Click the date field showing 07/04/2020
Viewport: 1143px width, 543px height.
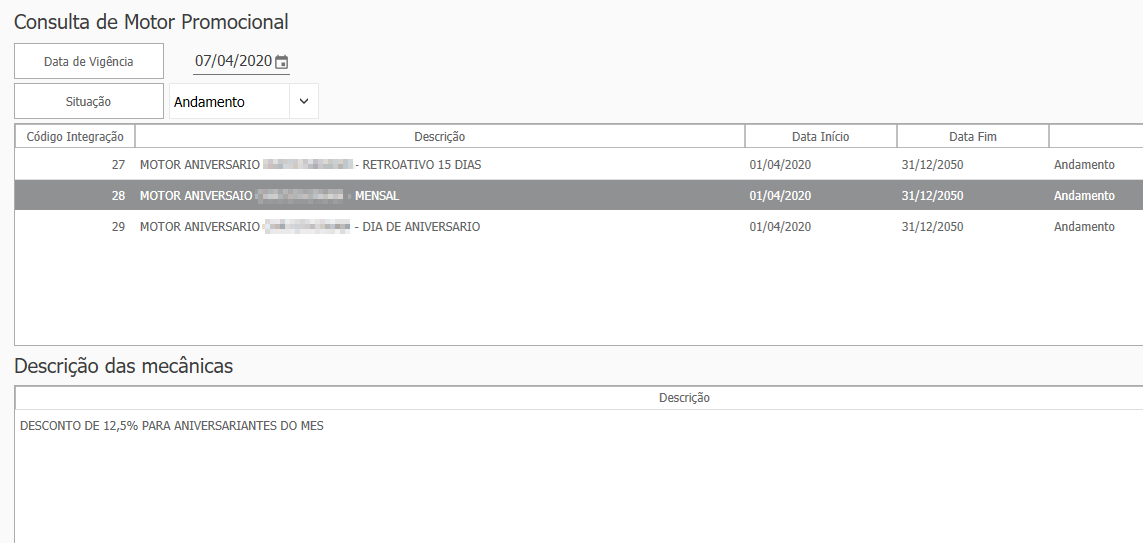coord(233,61)
